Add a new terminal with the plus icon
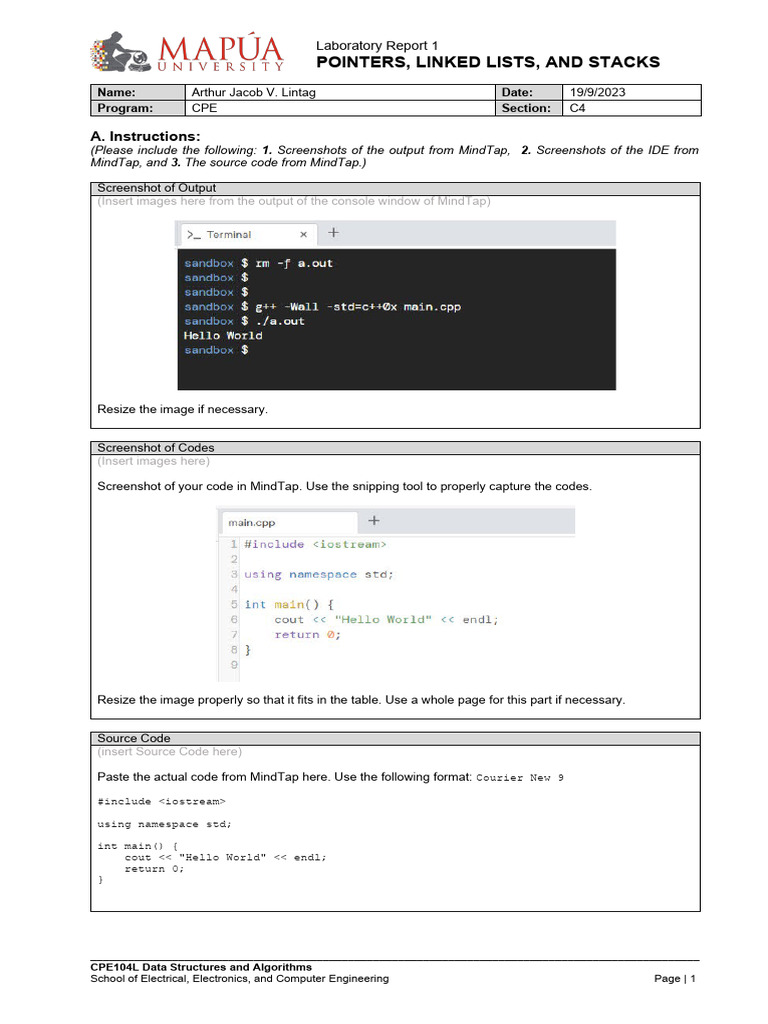 click(333, 232)
